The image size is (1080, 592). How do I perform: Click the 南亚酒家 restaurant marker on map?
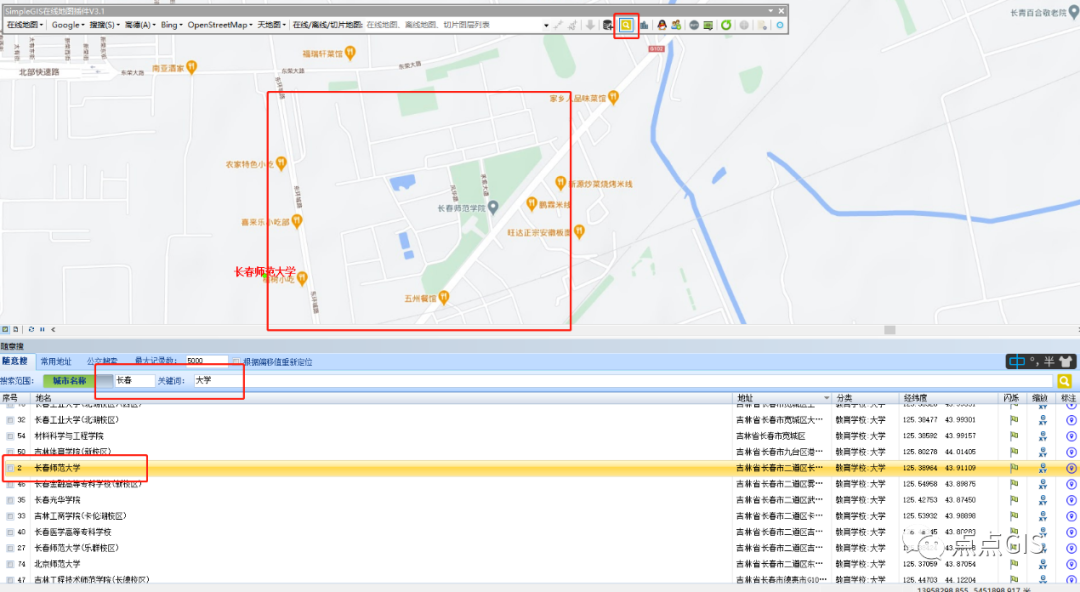point(191,68)
